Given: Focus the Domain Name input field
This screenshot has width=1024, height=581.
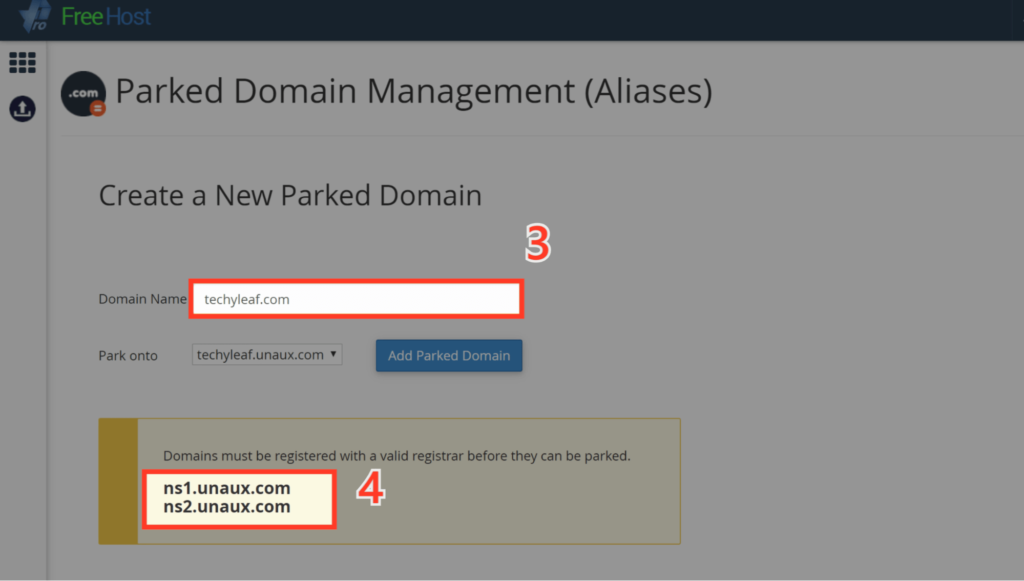Looking at the screenshot, I should click(357, 299).
